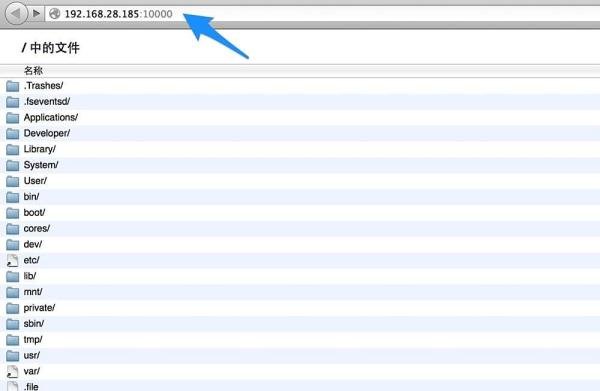Click the symlink icon beside etc/
The image size is (600, 391).
click(13, 261)
